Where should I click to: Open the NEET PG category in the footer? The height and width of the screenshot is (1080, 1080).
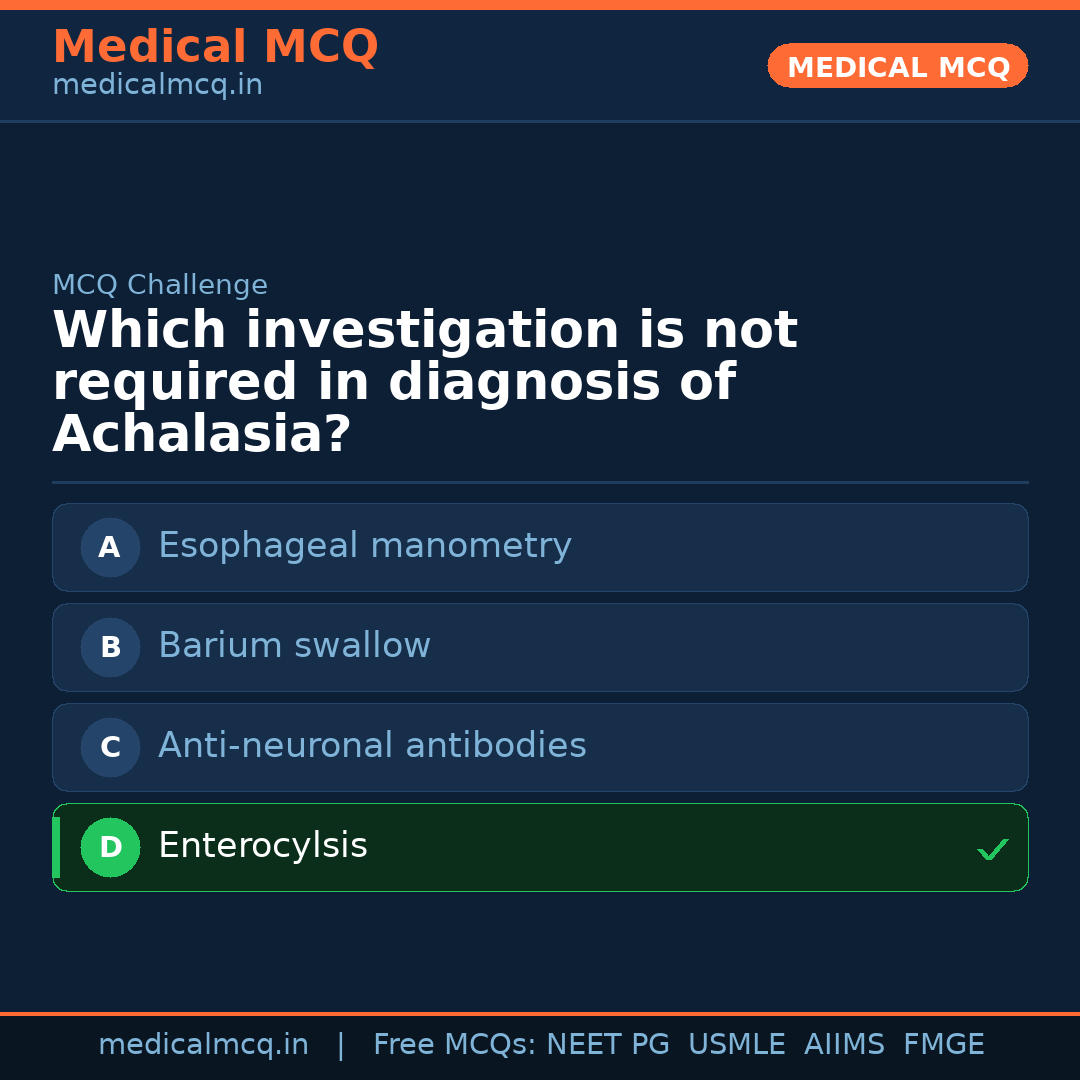click(608, 1043)
